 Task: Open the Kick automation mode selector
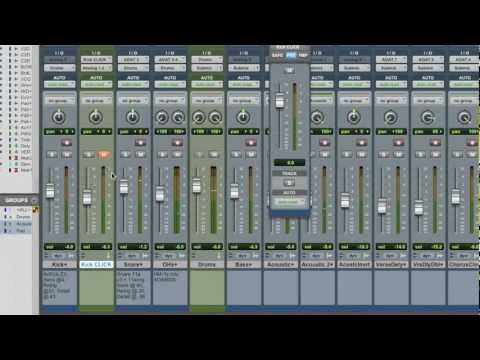59,85
